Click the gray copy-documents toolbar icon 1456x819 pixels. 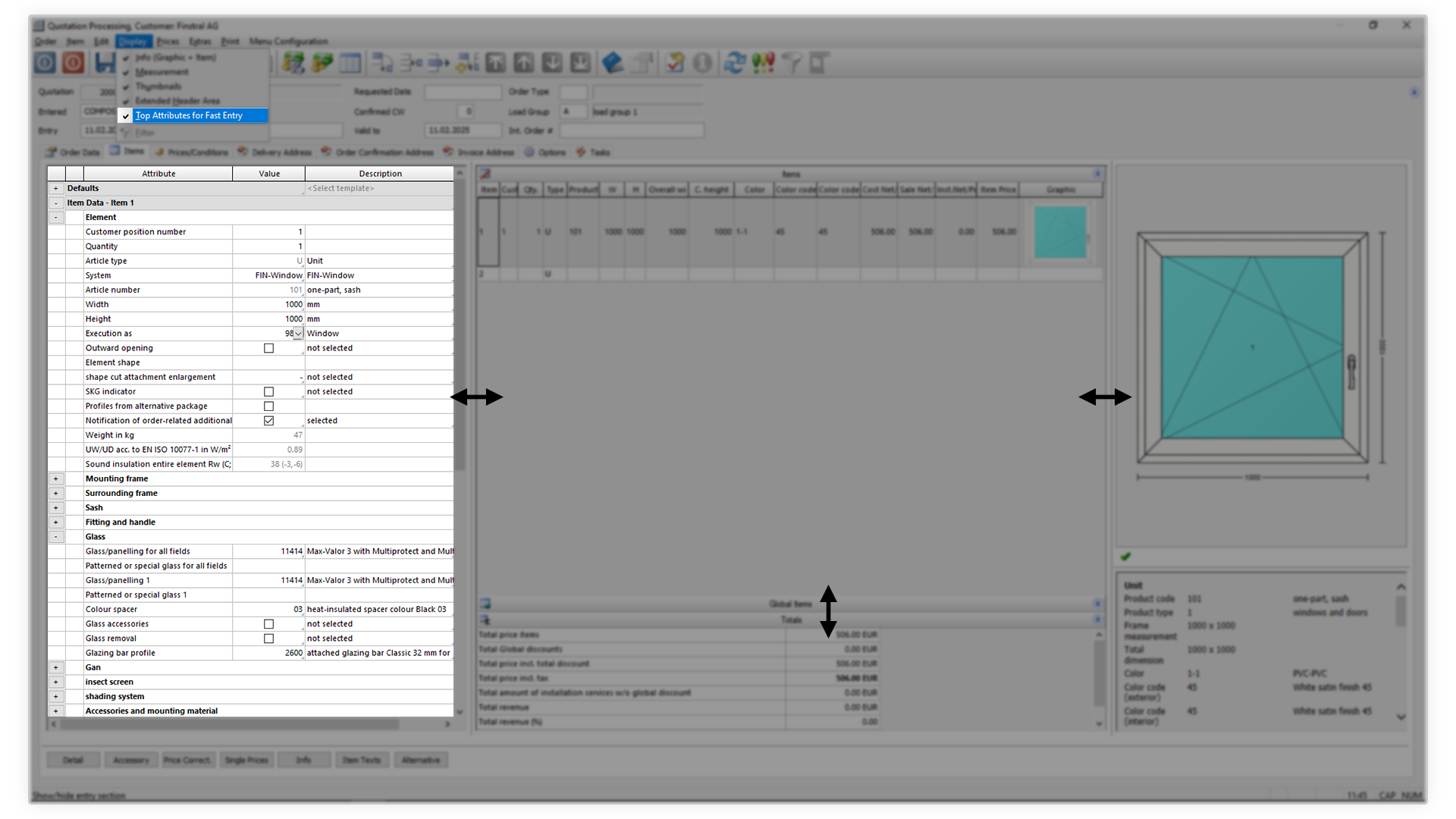coord(642,63)
